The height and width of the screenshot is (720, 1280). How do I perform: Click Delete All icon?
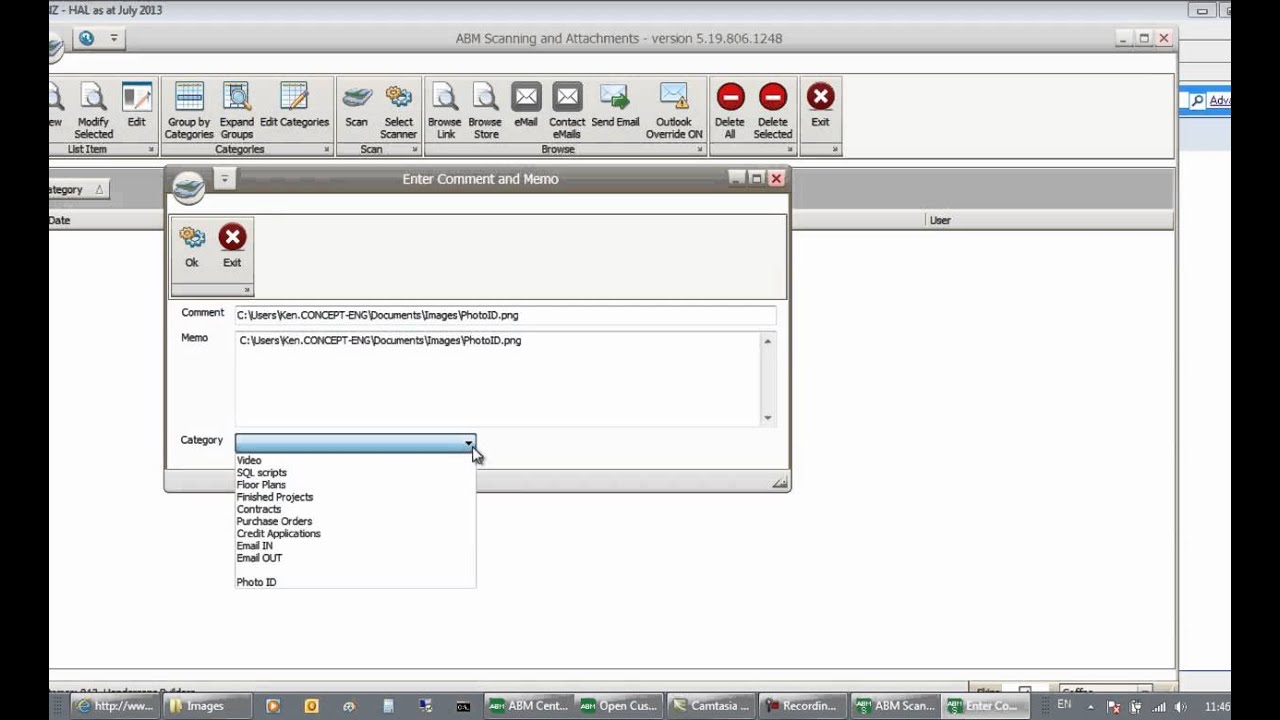click(730, 110)
